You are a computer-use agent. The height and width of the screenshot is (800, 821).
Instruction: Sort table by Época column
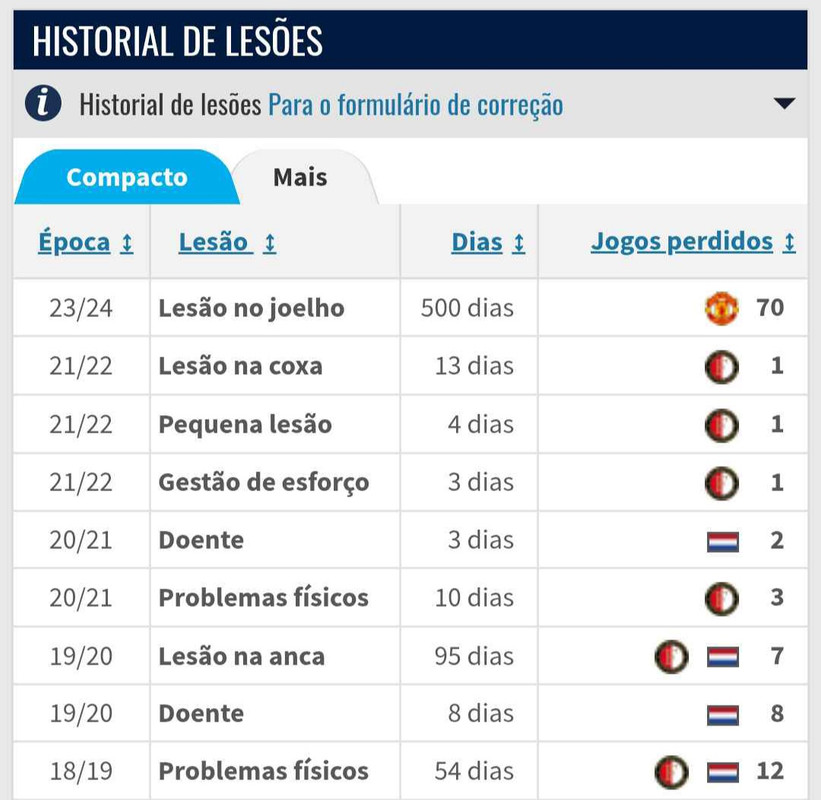(x=86, y=242)
